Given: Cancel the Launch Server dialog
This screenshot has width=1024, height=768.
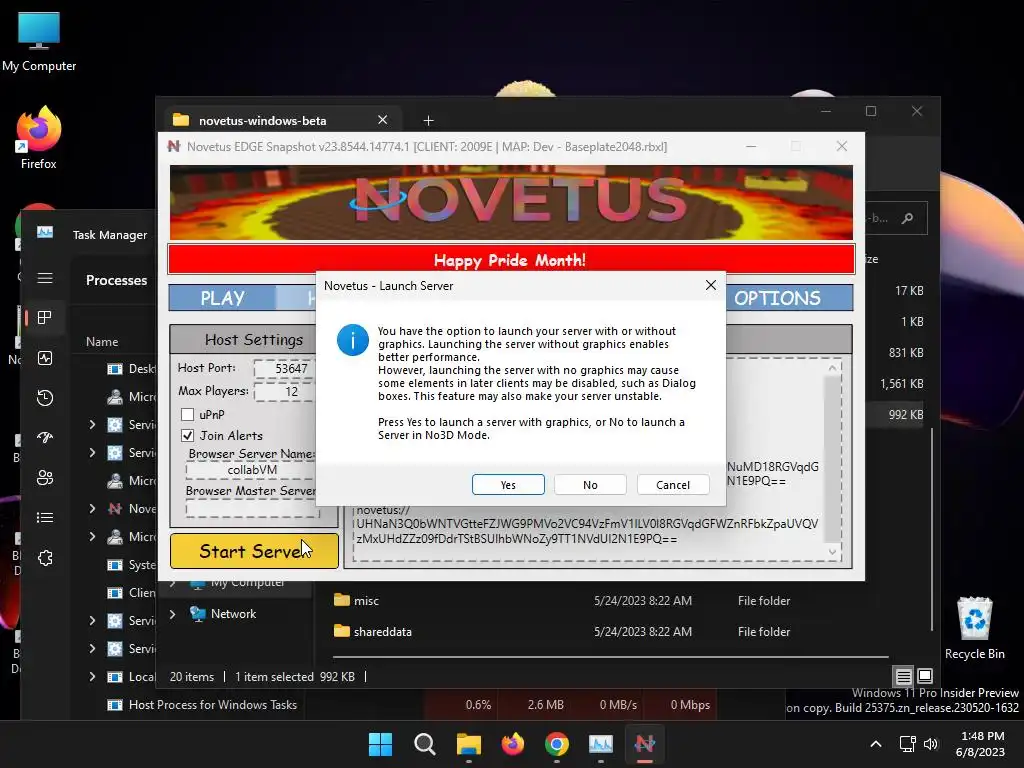Looking at the screenshot, I should click(x=673, y=485).
